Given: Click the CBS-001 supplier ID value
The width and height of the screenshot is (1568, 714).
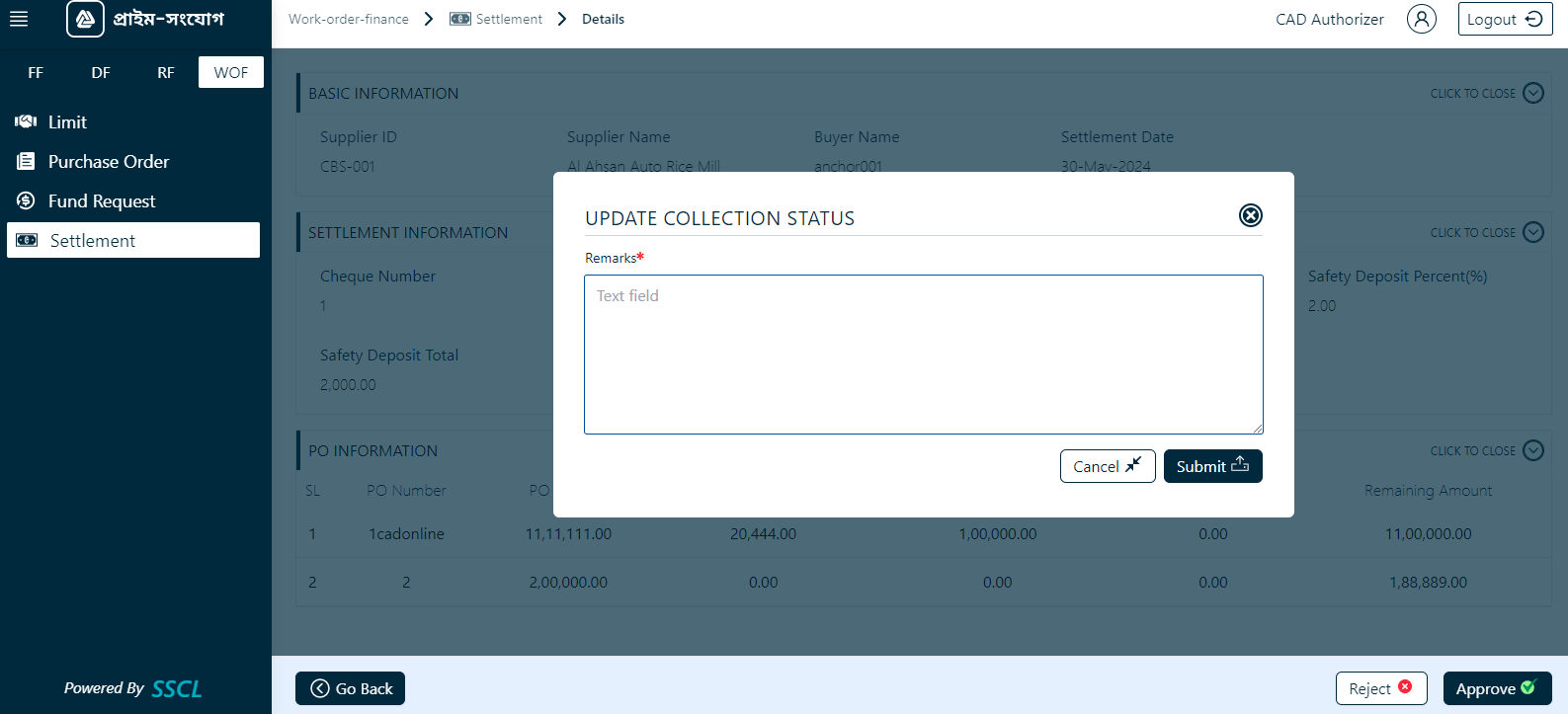Looking at the screenshot, I should click(x=348, y=166).
